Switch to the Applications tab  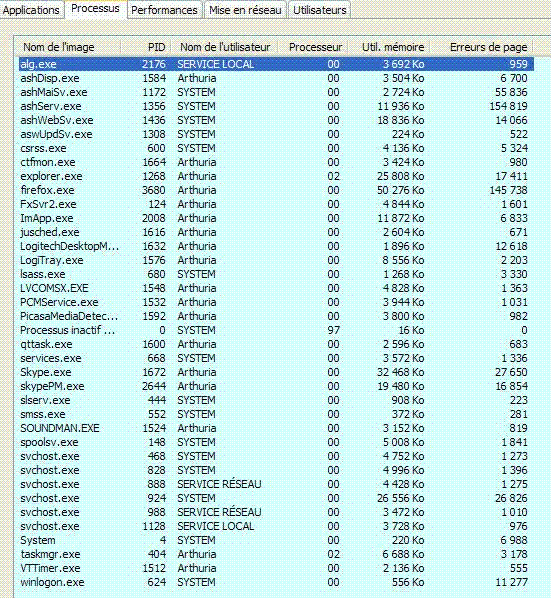[31, 10]
